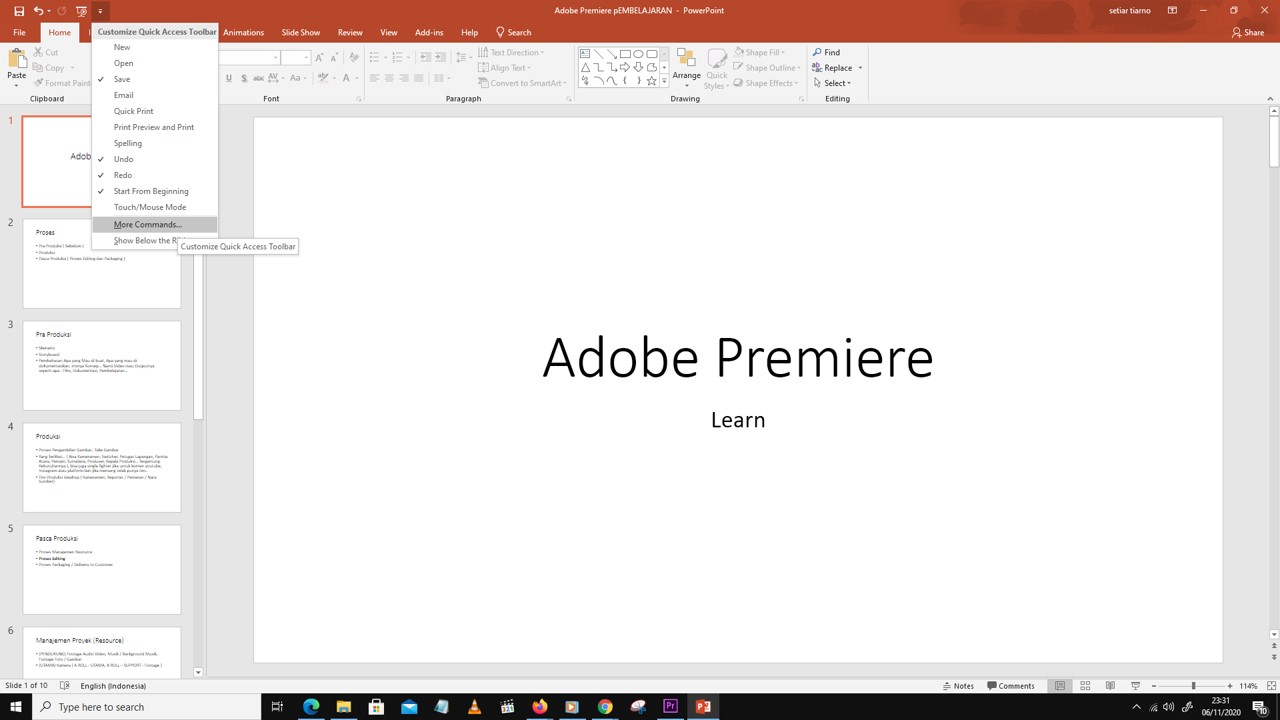Select the oval shape in shapes gallery
Viewport: 1280px width, 720px height.
pyautogui.click(x=638, y=54)
